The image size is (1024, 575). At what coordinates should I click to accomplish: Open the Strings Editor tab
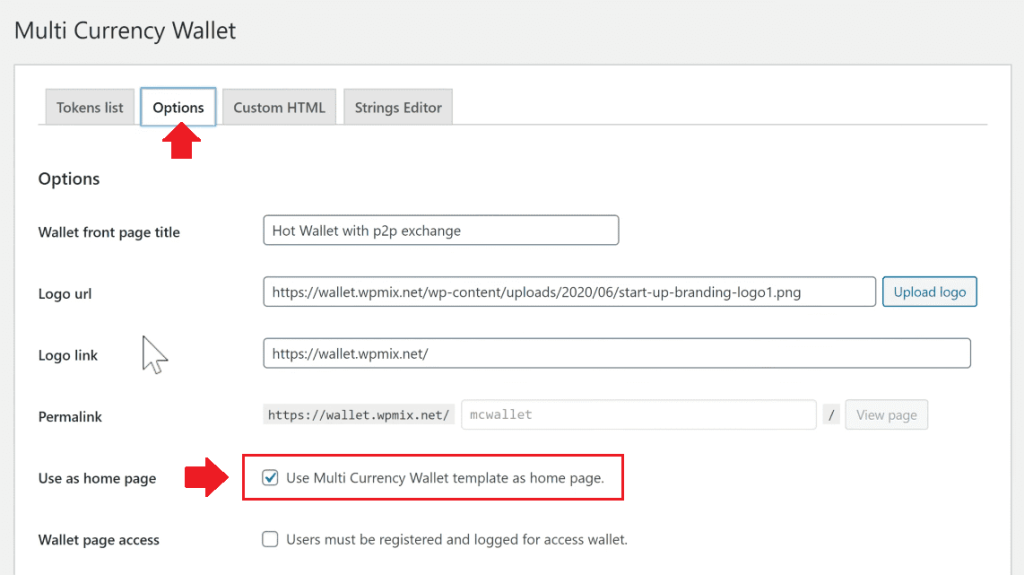(398, 107)
